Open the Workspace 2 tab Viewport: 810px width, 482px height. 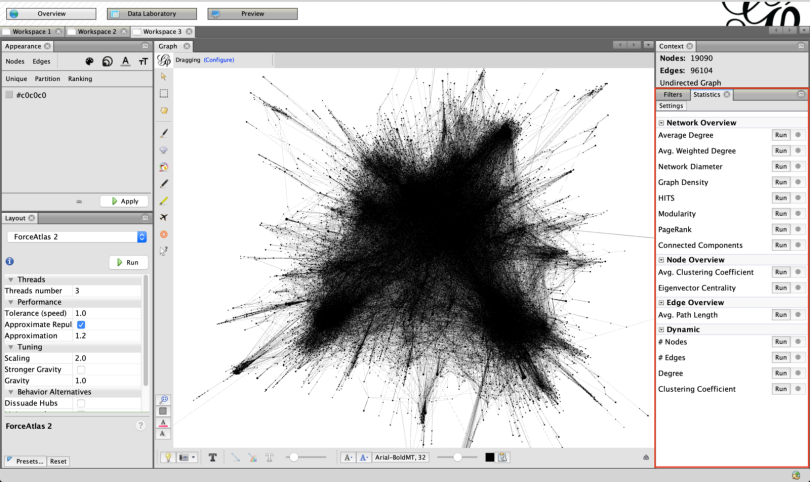pyautogui.click(x=96, y=32)
